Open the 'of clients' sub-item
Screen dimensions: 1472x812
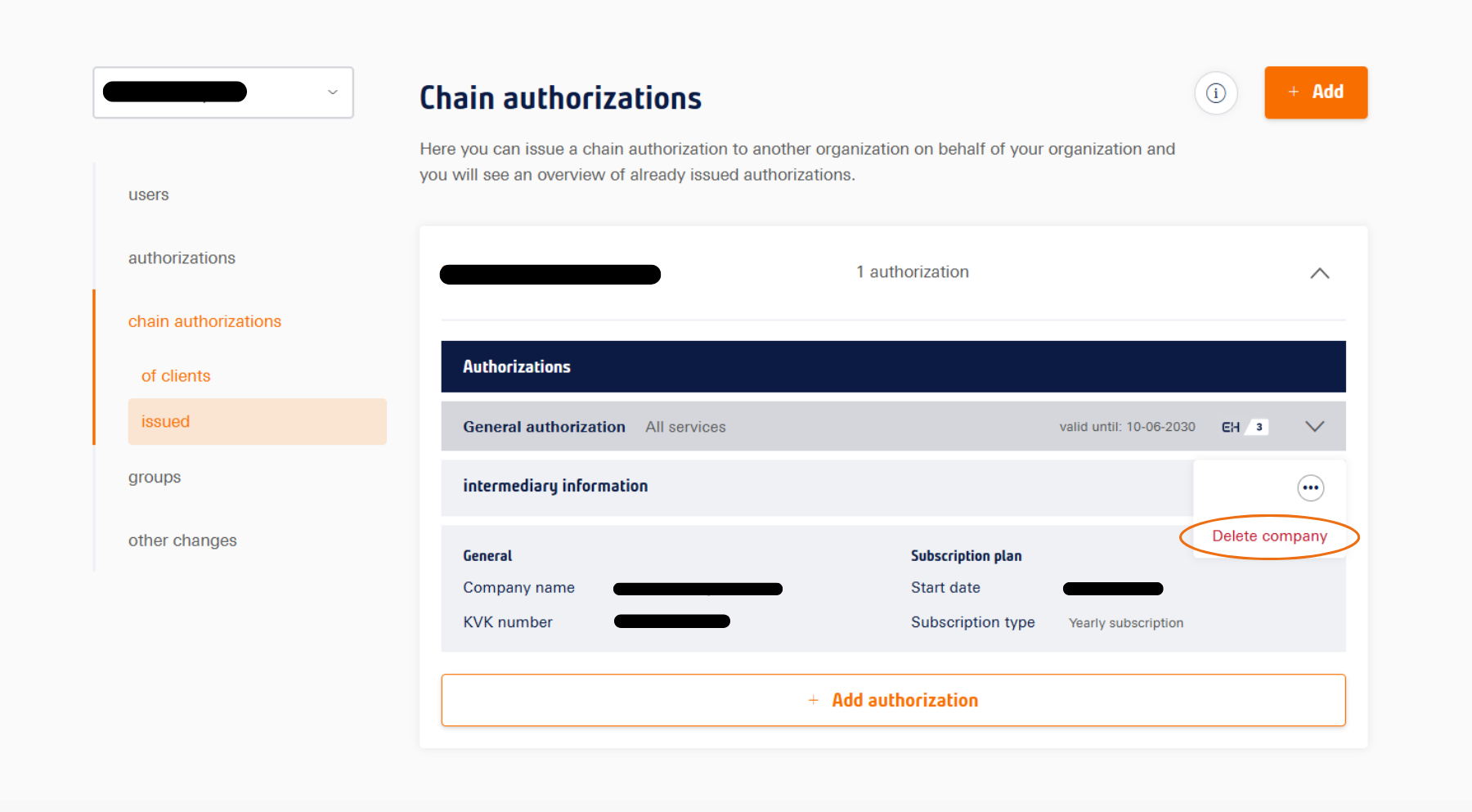tap(176, 376)
